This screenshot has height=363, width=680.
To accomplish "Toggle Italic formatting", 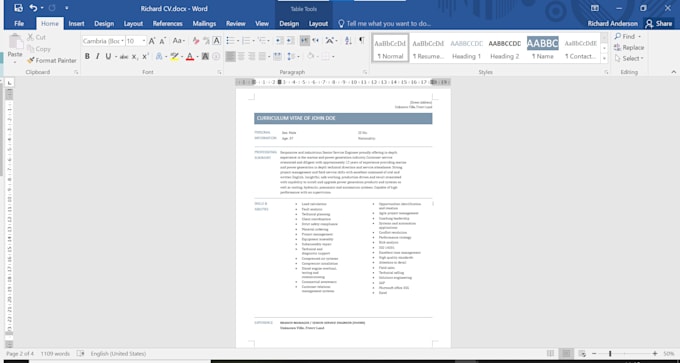I will 98,56.
